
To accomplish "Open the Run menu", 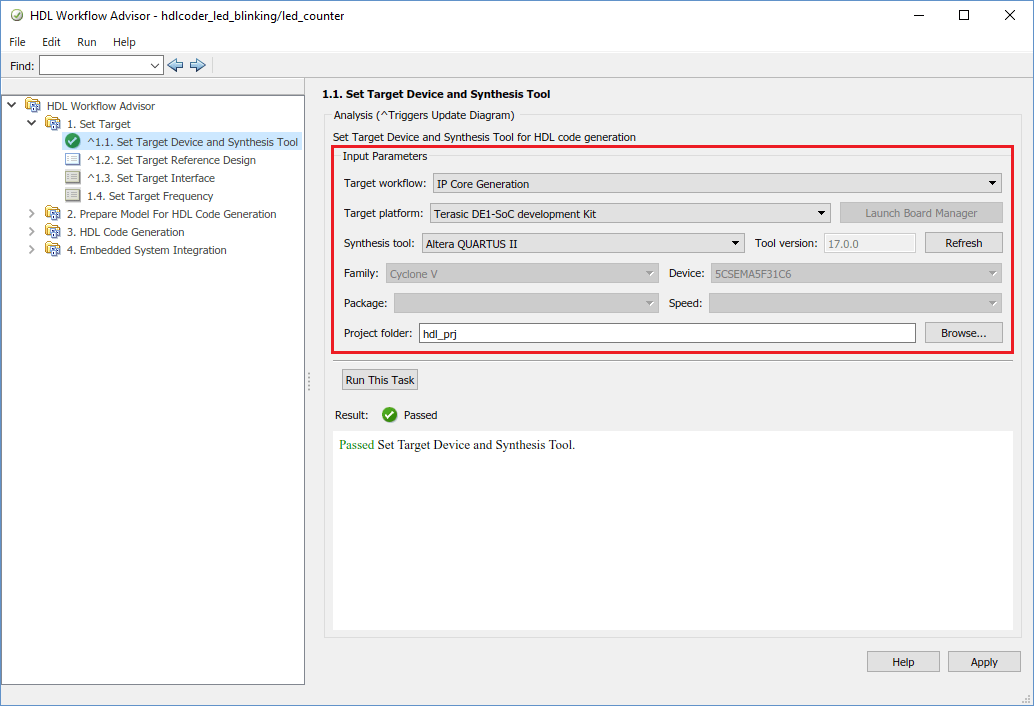I will 86,42.
